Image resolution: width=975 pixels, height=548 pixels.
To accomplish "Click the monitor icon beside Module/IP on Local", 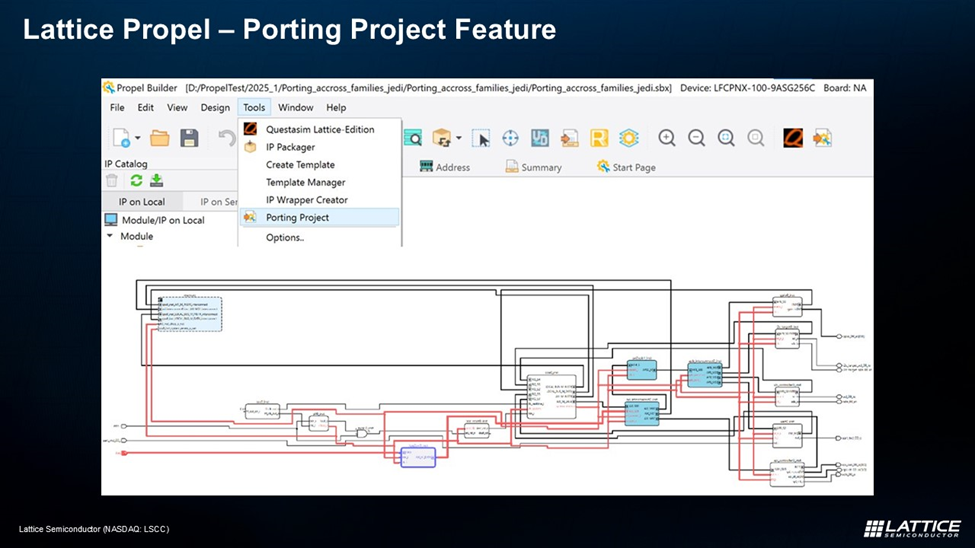I will [x=111, y=220].
